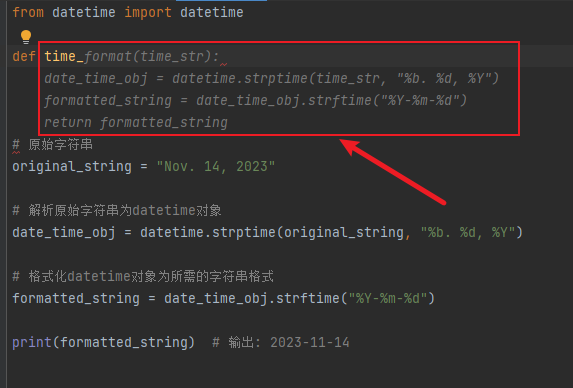This screenshot has width=573, height=388.
Task: Click the 'def' keyword
Action: [x=24, y=56]
